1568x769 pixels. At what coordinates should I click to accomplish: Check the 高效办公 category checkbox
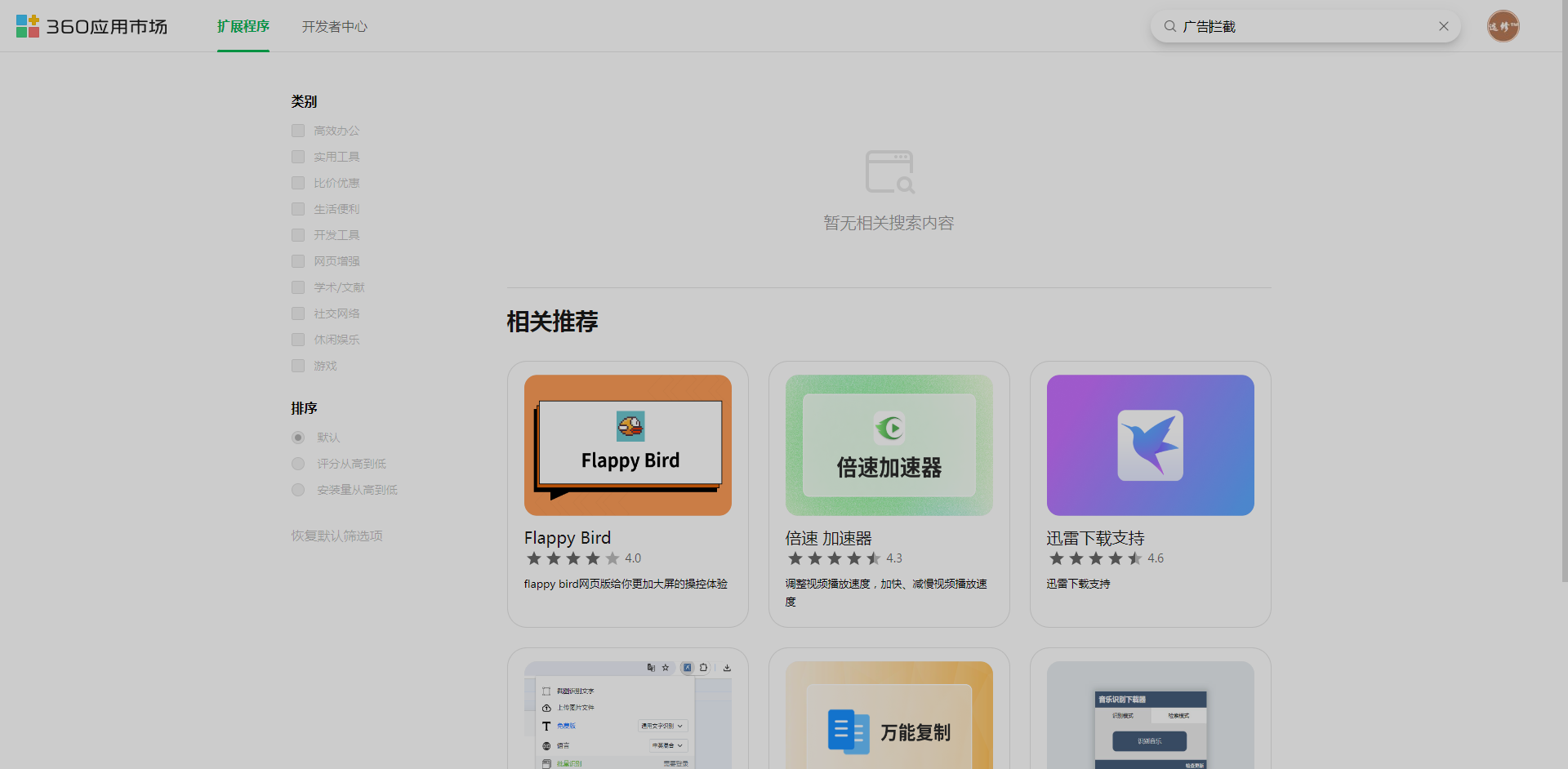(x=298, y=131)
